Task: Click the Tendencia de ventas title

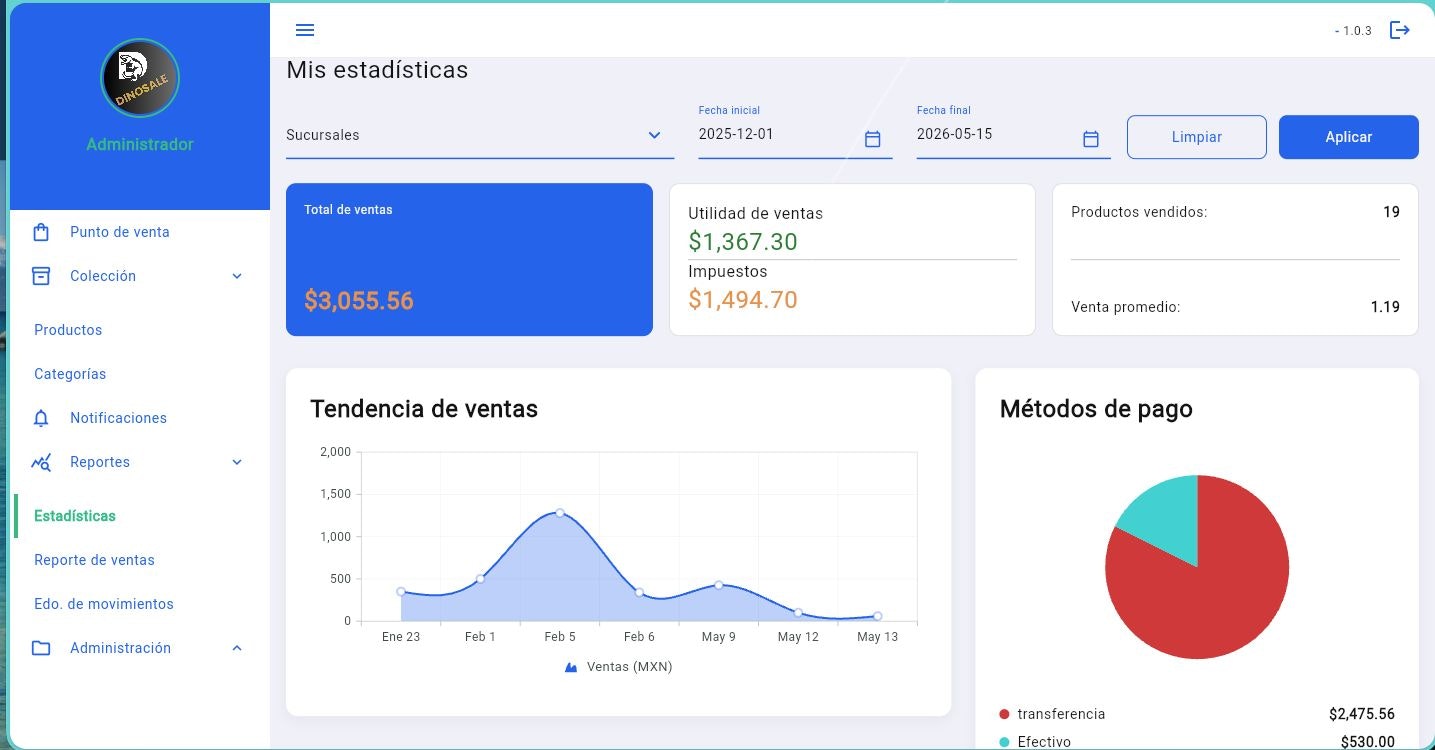Action: (x=424, y=408)
